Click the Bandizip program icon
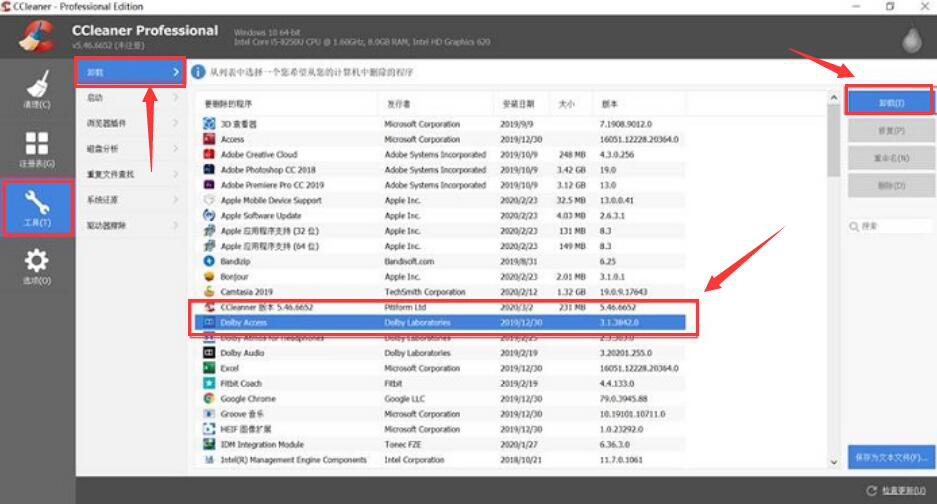The image size is (937, 504). point(209,261)
